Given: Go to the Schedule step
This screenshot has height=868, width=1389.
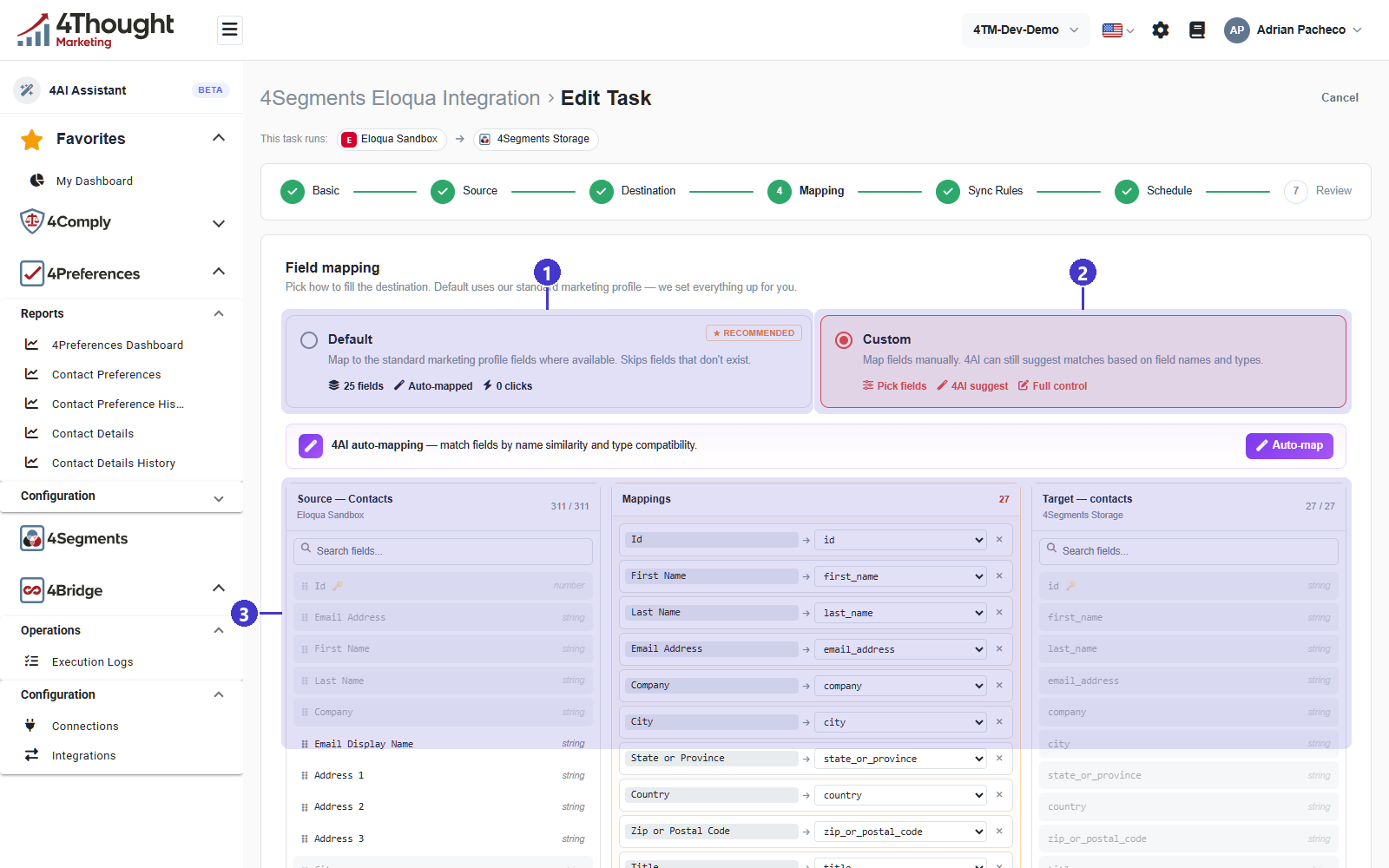Looking at the screenshot, I should pyautogui.click(x=1154, y=191).
